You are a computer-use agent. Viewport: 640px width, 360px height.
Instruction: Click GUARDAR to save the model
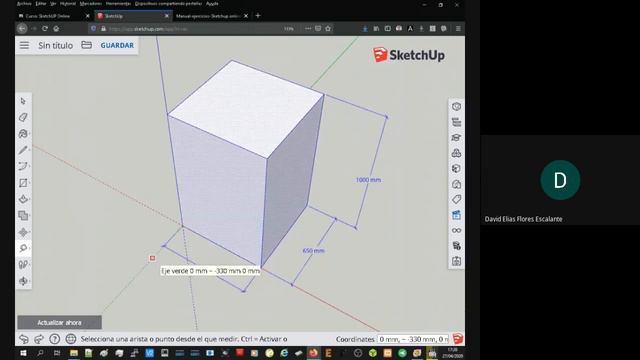tap(117, 45)
